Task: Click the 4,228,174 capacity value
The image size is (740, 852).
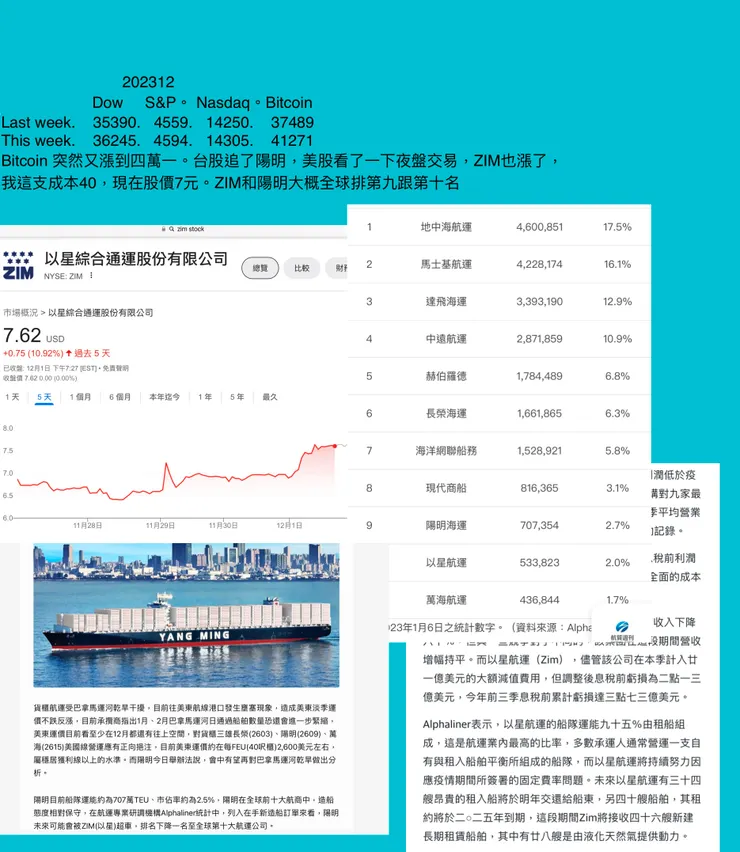Action: pos(540,264)
